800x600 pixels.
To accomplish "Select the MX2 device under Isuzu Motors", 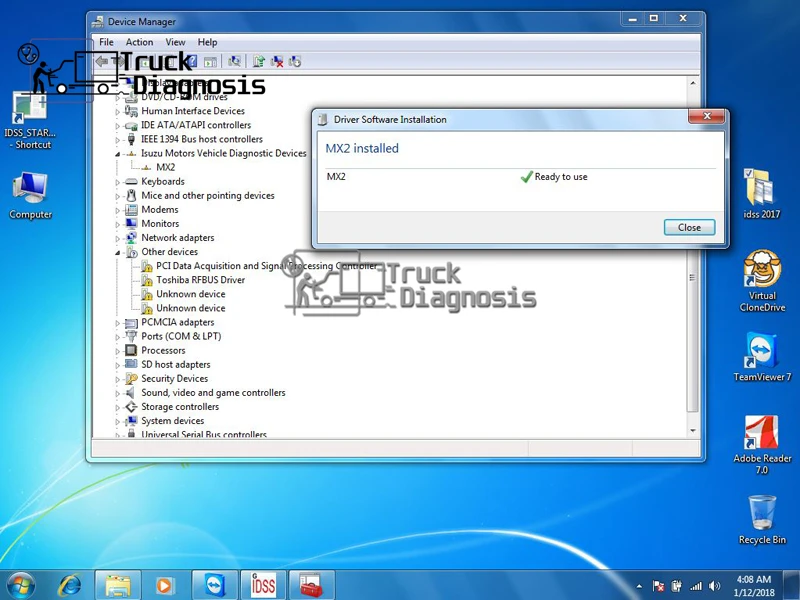I will [x=165, y=167].
